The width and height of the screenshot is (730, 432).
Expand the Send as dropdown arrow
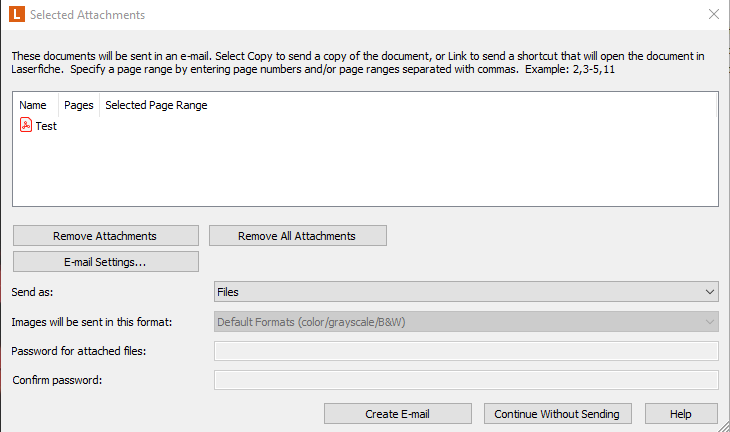(710, 292)
